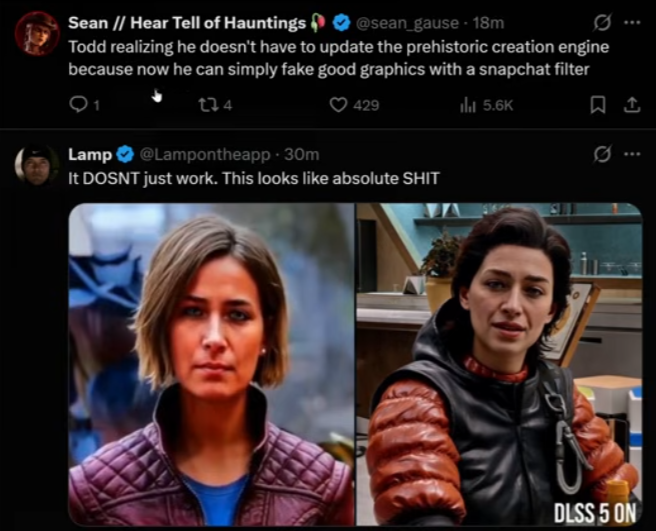
Task: Open Sean // Hear Tell of Hauntings profile name
Action: 187,23
